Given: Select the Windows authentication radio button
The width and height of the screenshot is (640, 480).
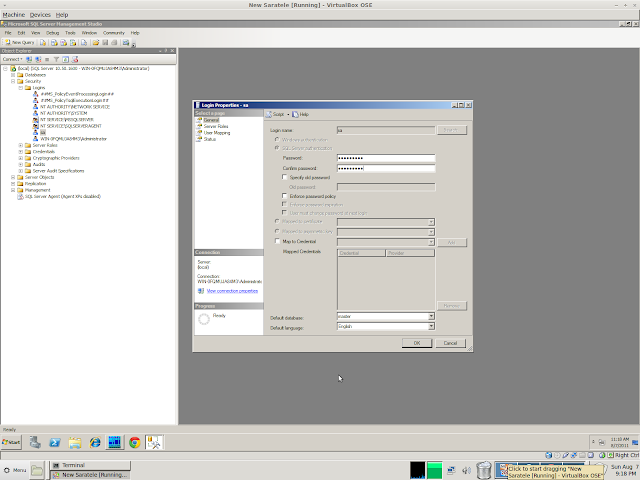Looking at the screenshot, I should click(277, 140).
